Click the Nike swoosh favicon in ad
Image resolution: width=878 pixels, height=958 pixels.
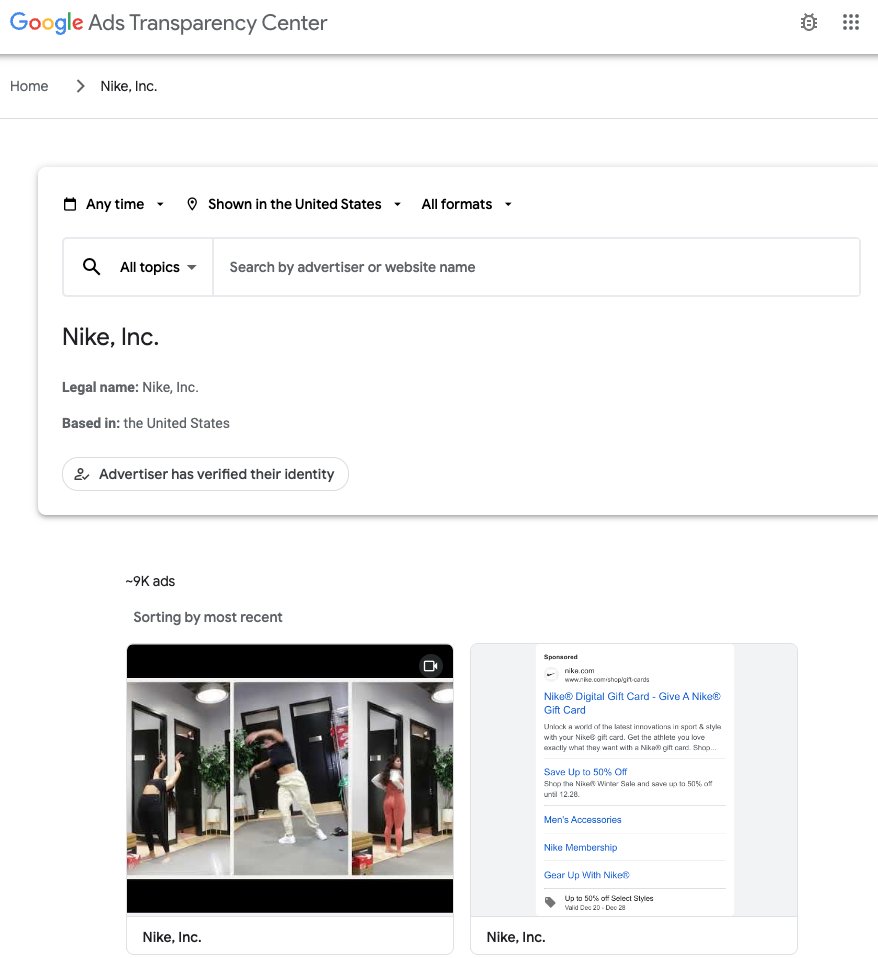pyautogui.click(x=551, y=675)
